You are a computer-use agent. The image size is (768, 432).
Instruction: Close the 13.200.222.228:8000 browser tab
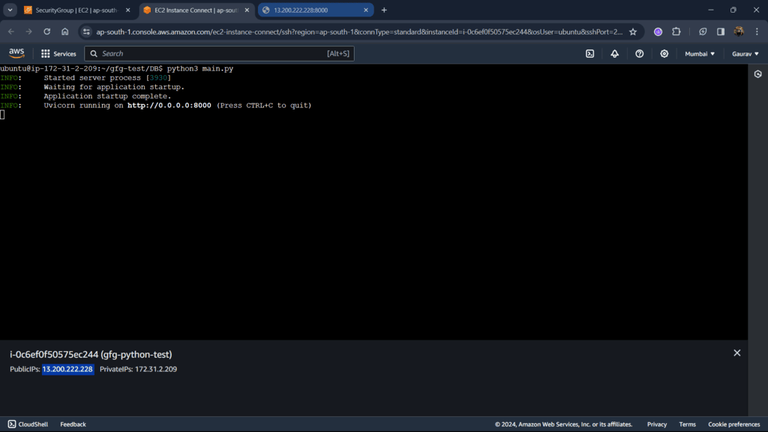pyautogui.click(x=366, y=10)
